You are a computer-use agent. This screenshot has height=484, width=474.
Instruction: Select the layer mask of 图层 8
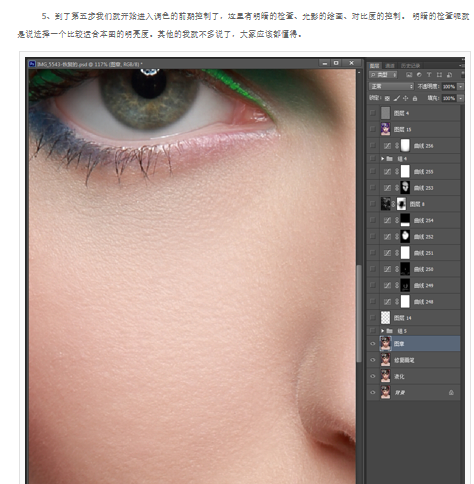pyautogui.click(x=402, y=204)
